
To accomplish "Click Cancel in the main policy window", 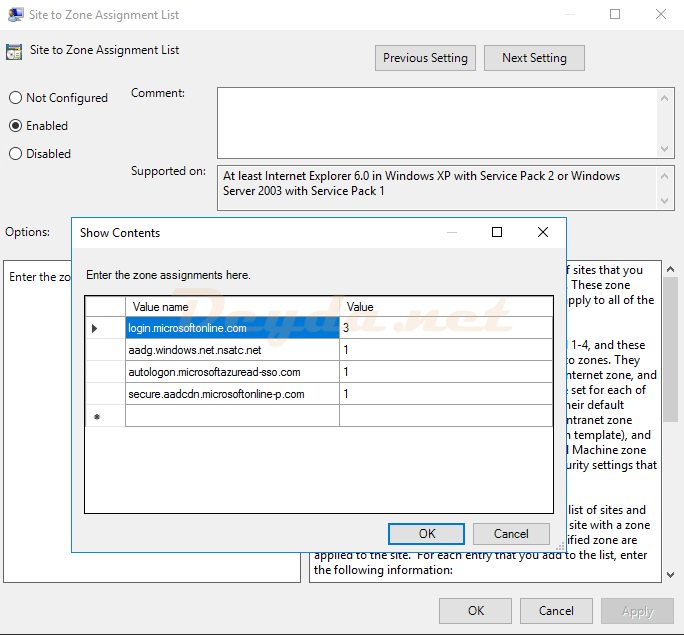I will pyautogui.click(x=556, y=611).
